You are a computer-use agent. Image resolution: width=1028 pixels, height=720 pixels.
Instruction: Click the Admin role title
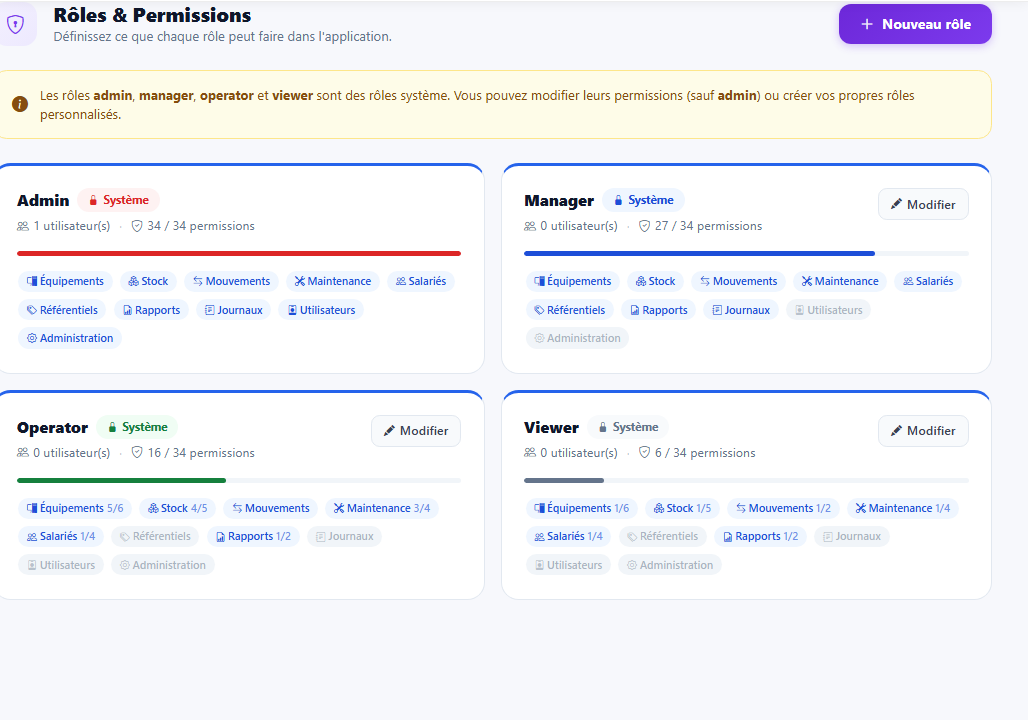click(43, 201)
